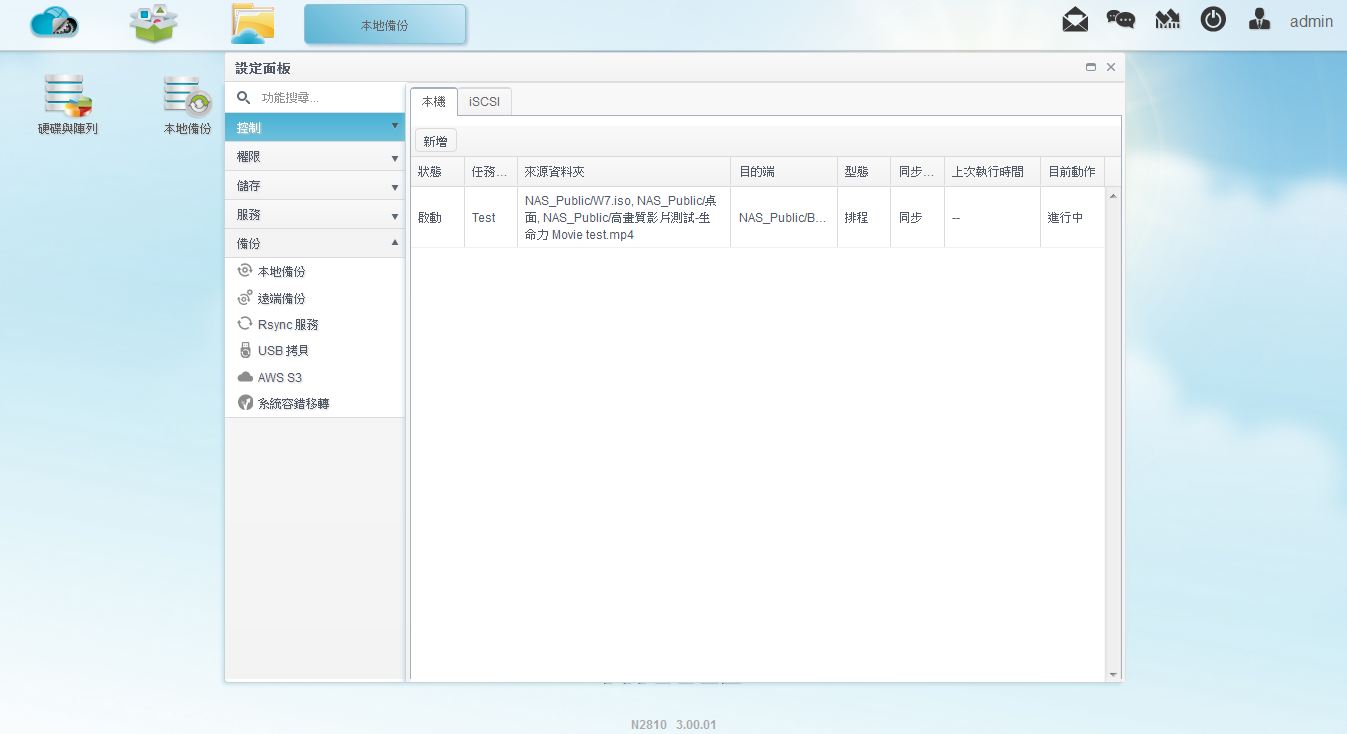Focus the 功能搜尋 search field

(x=329, y=98)
